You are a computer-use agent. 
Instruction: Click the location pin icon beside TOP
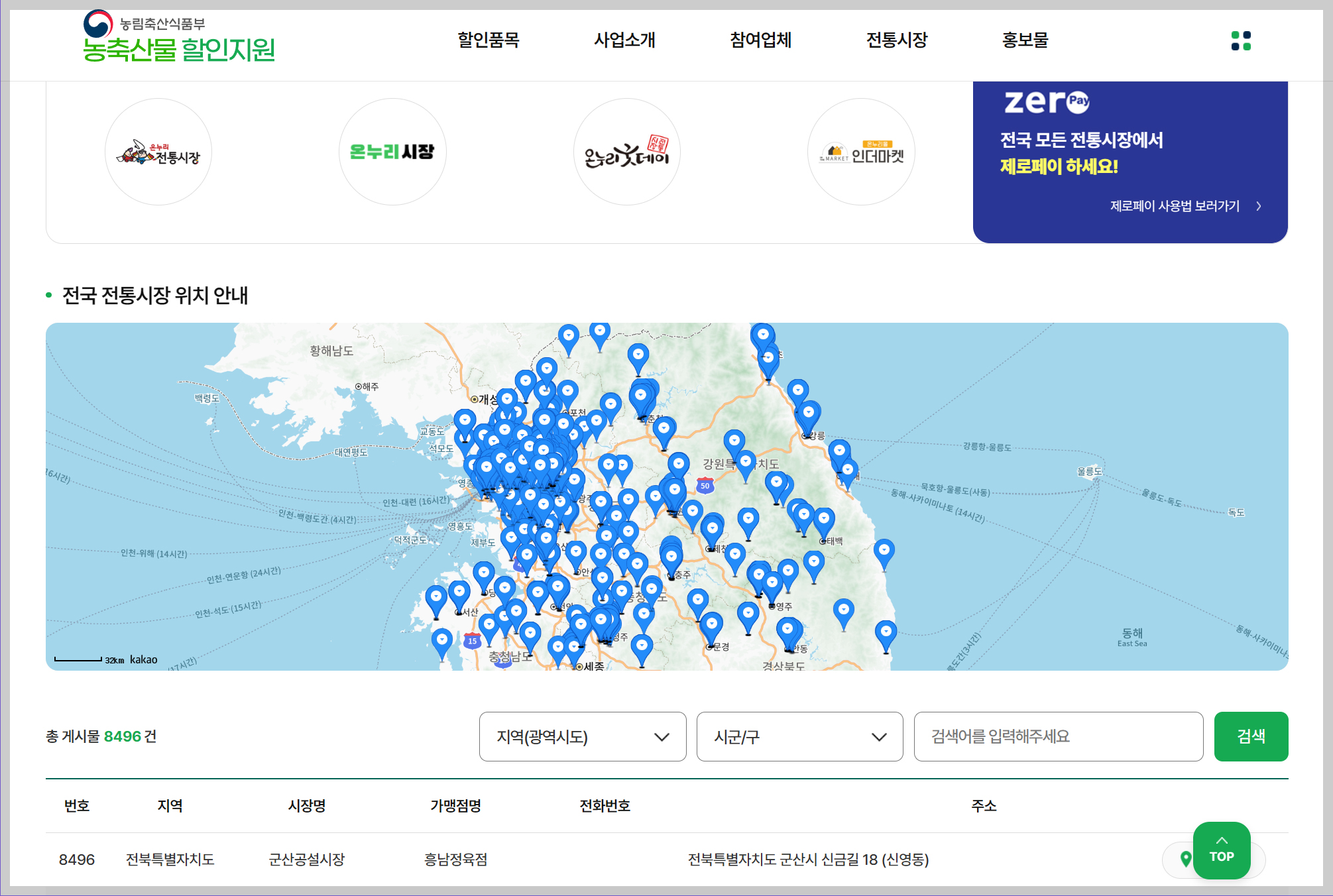[1186, 860]
